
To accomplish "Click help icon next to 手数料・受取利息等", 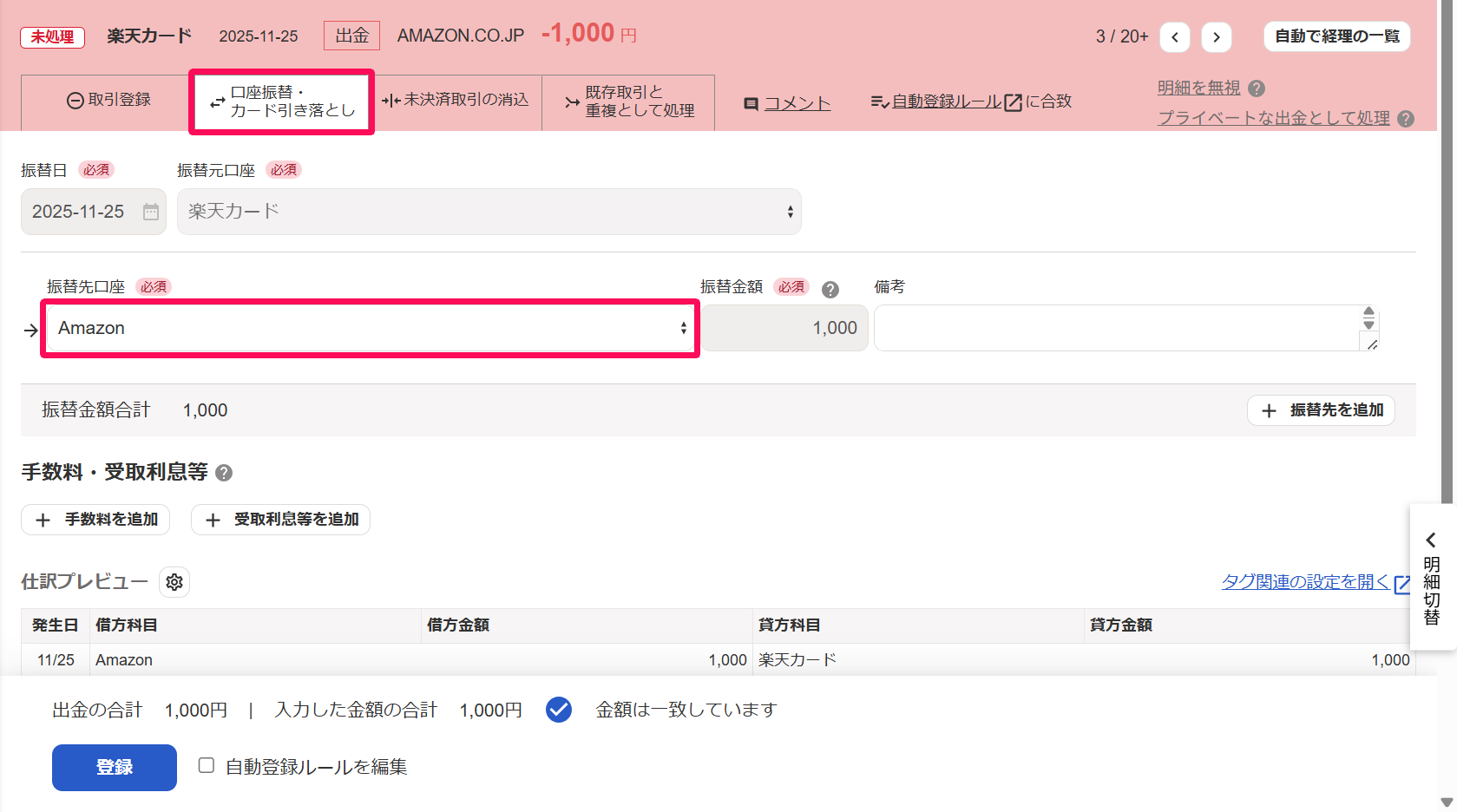I will click(224, 473).
